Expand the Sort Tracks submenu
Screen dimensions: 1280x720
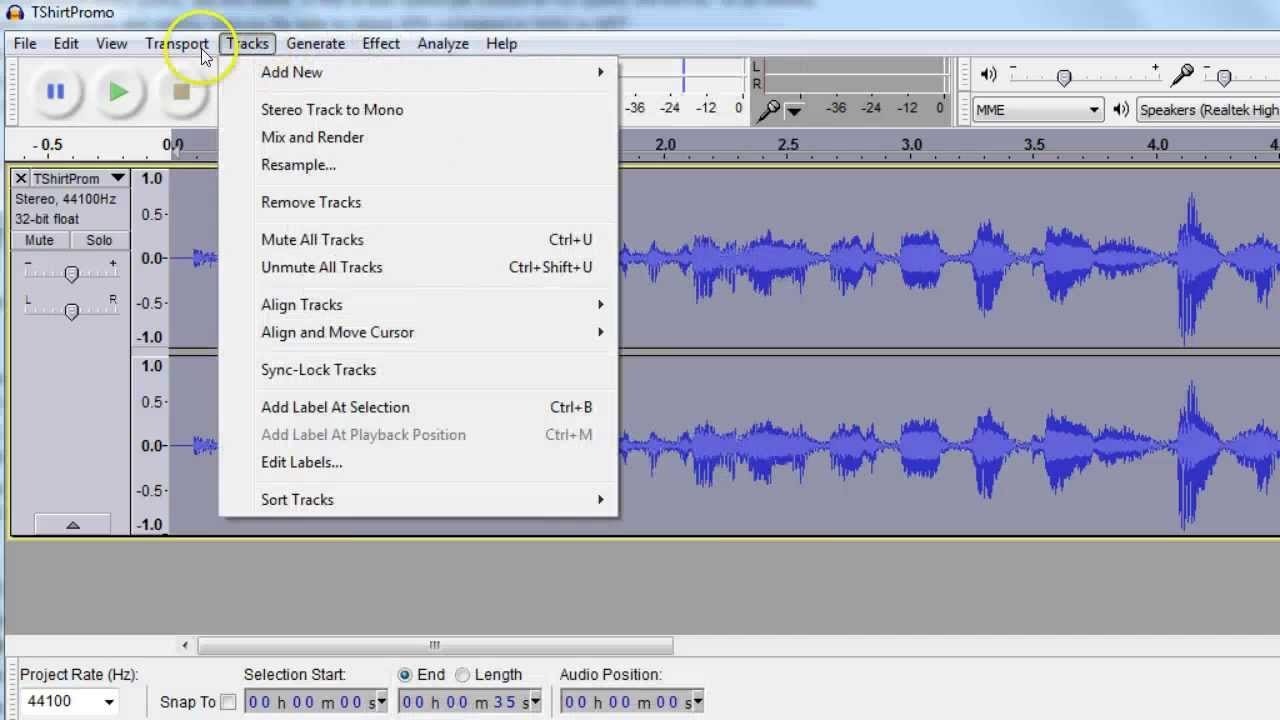coord(419,500)
